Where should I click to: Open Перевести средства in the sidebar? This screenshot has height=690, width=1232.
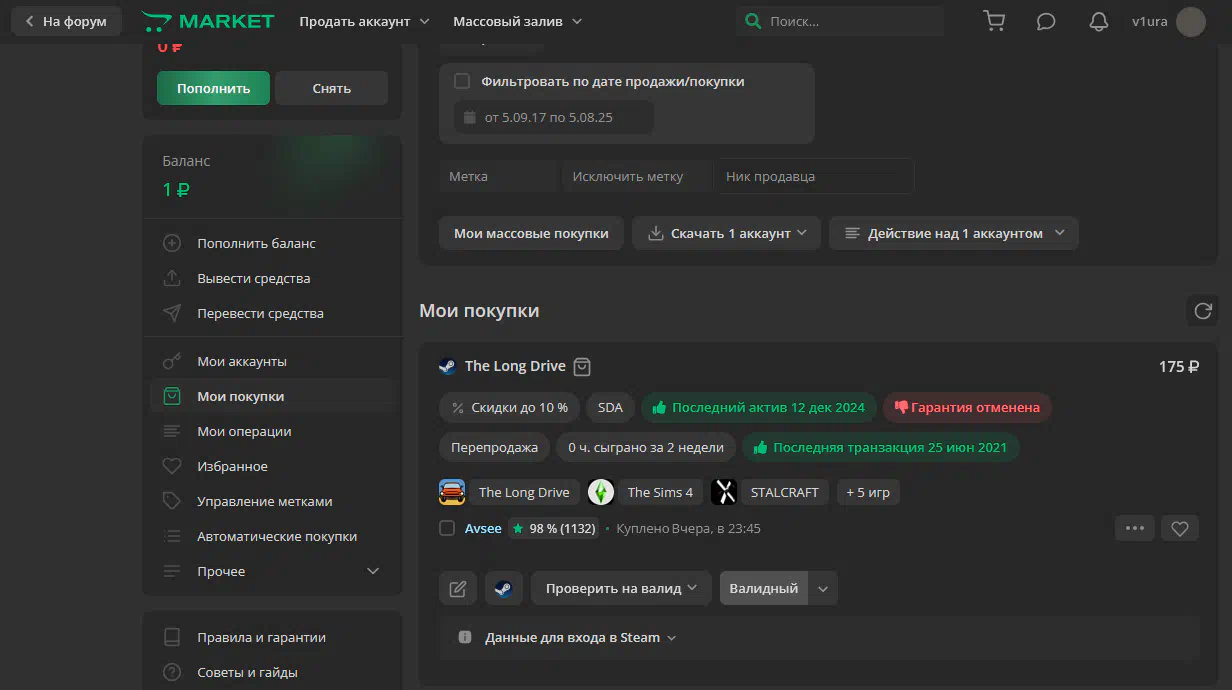click(272, 313)
